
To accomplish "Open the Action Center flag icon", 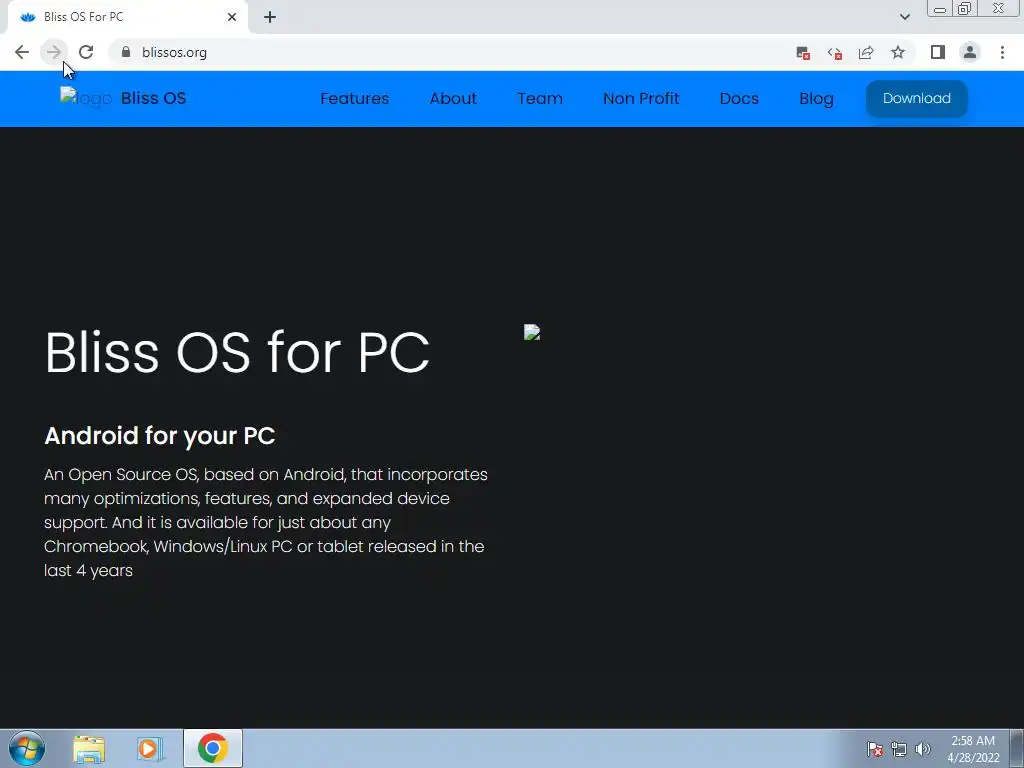I will [874, 749].
